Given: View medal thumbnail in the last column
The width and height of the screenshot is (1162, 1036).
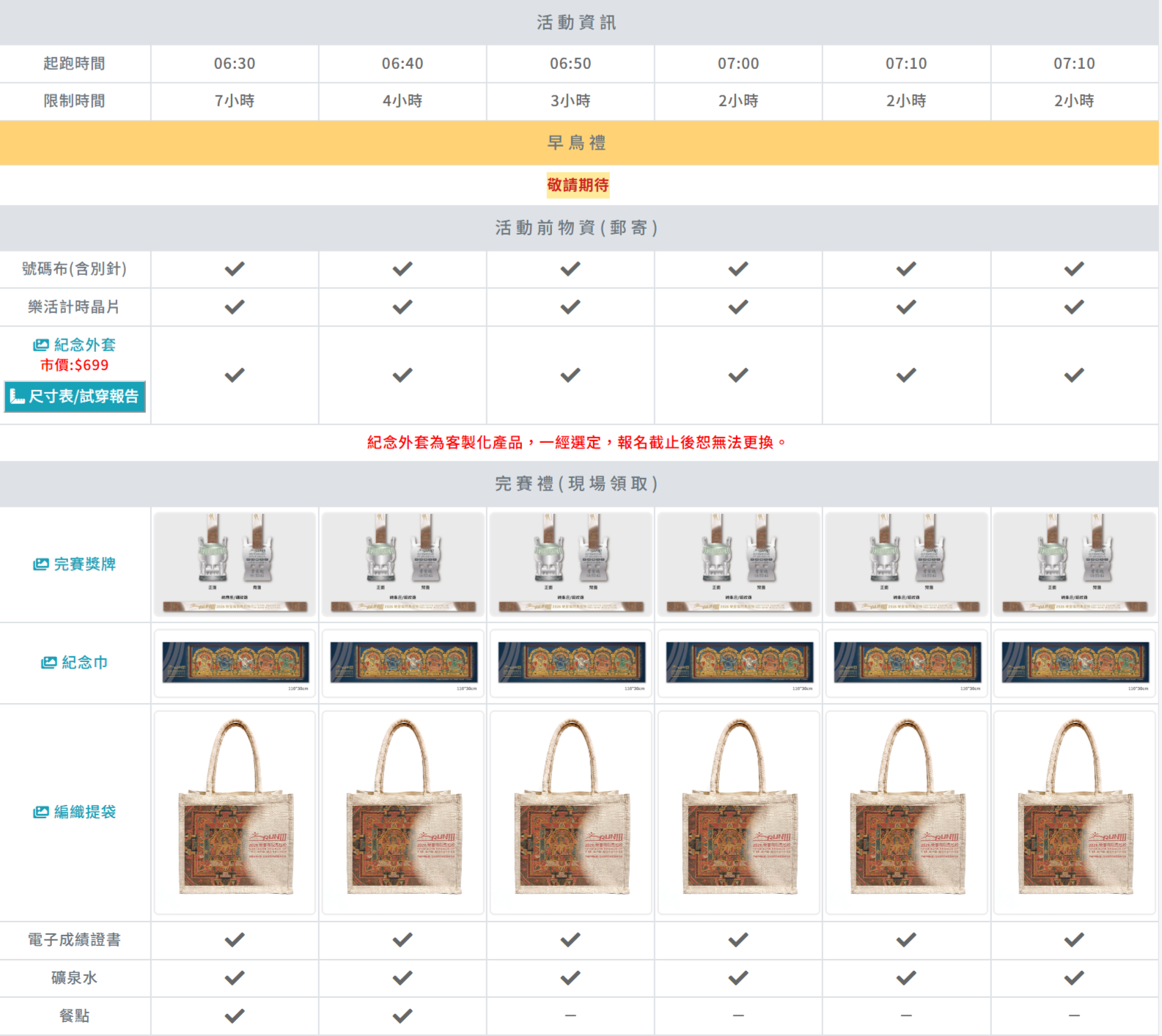Looking at the screenshot, I should point(1074,564).
